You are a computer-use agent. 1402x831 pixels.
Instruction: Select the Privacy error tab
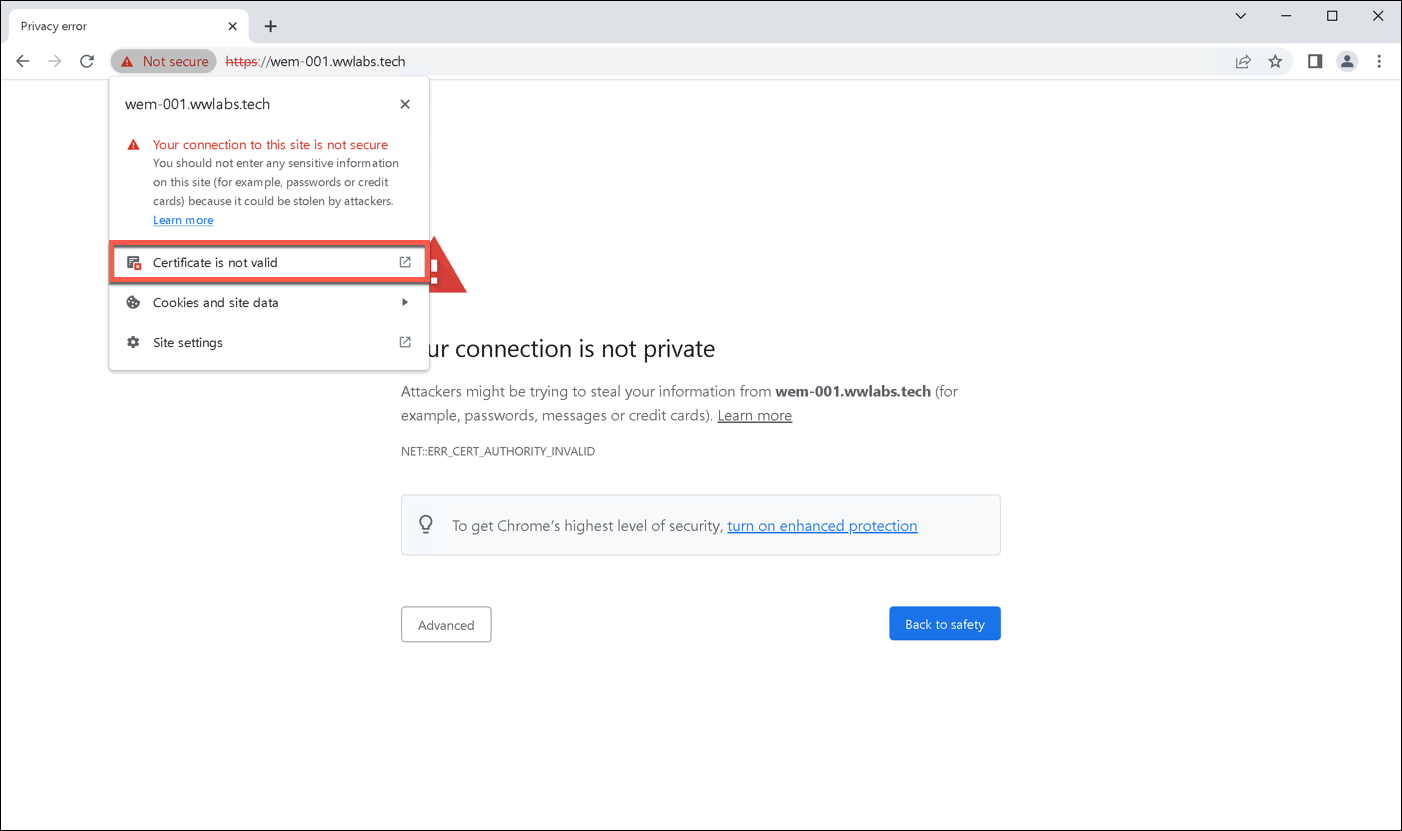[x=110, y=26]
